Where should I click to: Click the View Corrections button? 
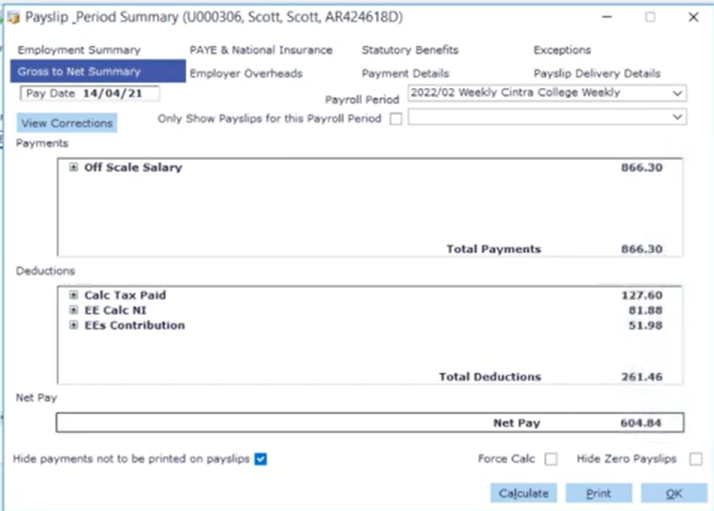[67, 123]
